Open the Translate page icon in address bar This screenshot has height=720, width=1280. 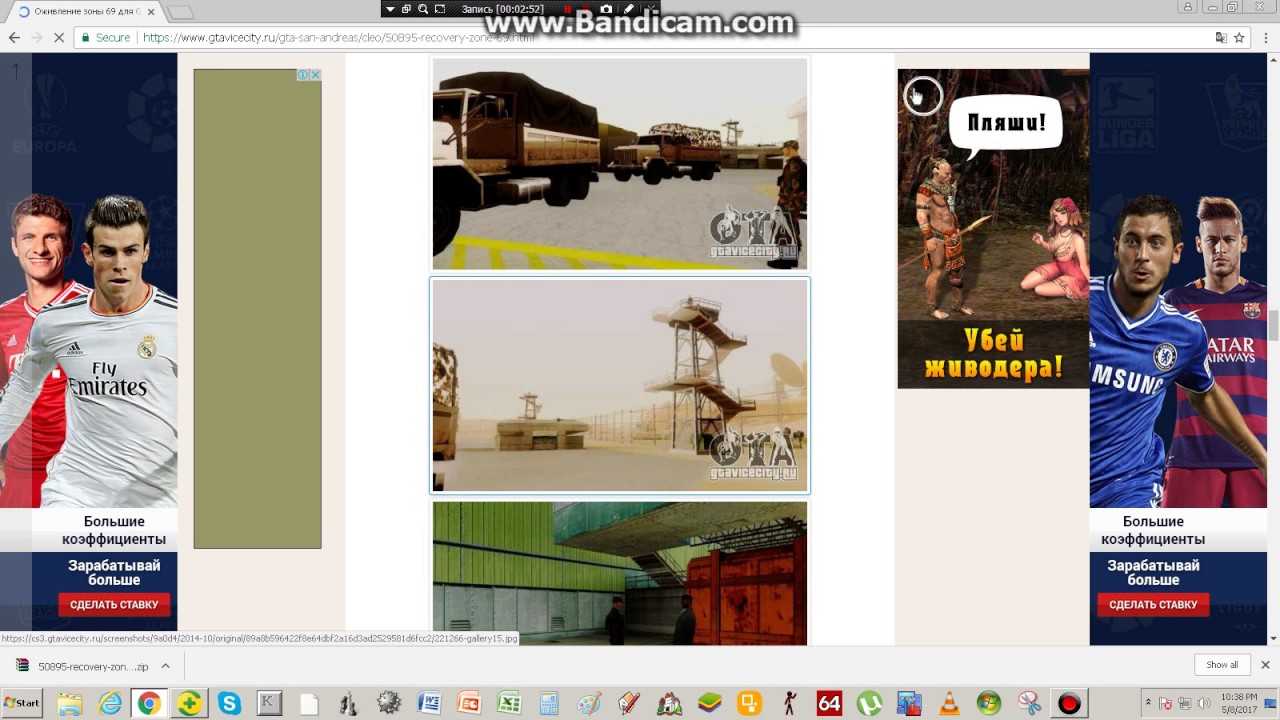1220,37
